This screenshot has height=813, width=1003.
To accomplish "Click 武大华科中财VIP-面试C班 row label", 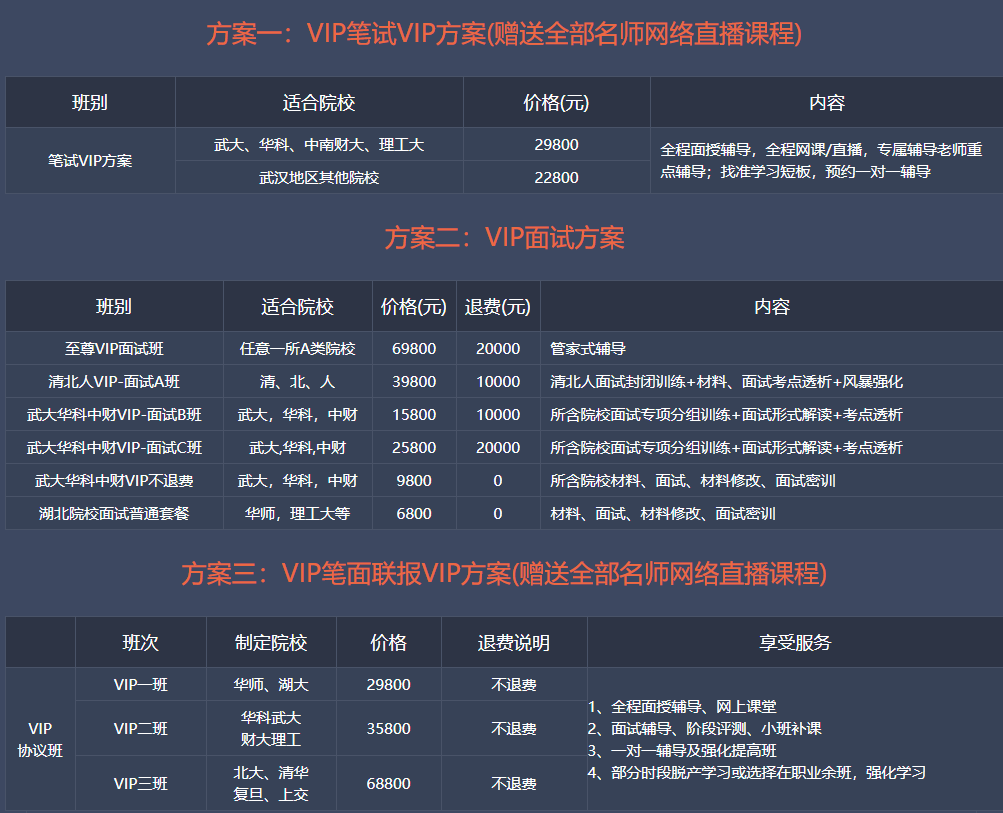I will click(x=114, y=448).
